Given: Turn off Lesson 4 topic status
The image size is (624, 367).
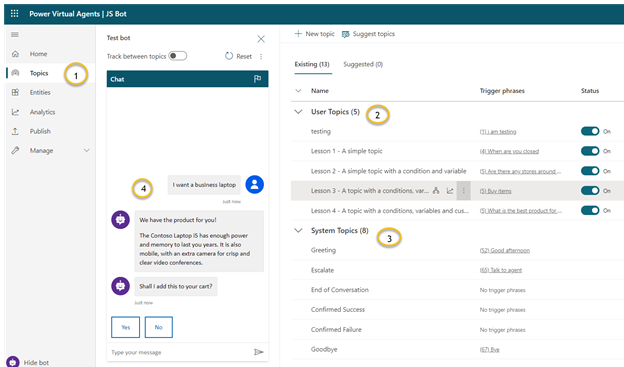Looking at the screenshot, I should [x=590, y=210].
